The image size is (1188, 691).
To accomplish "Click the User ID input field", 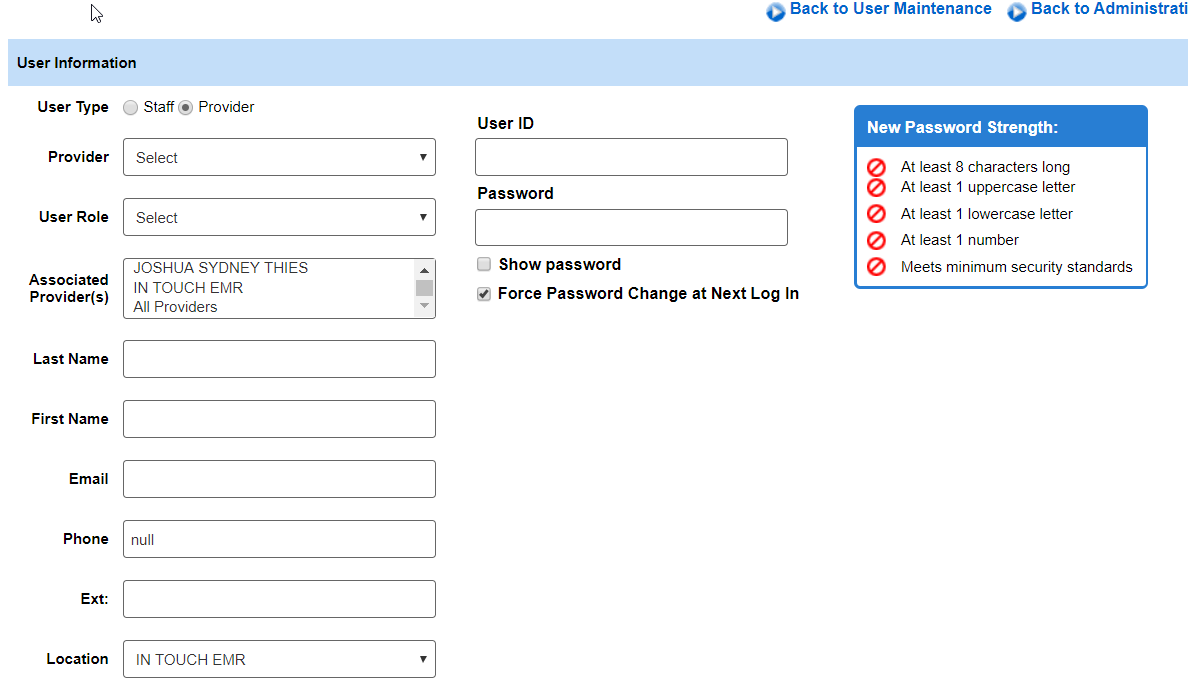I will [x=631, y=157].
